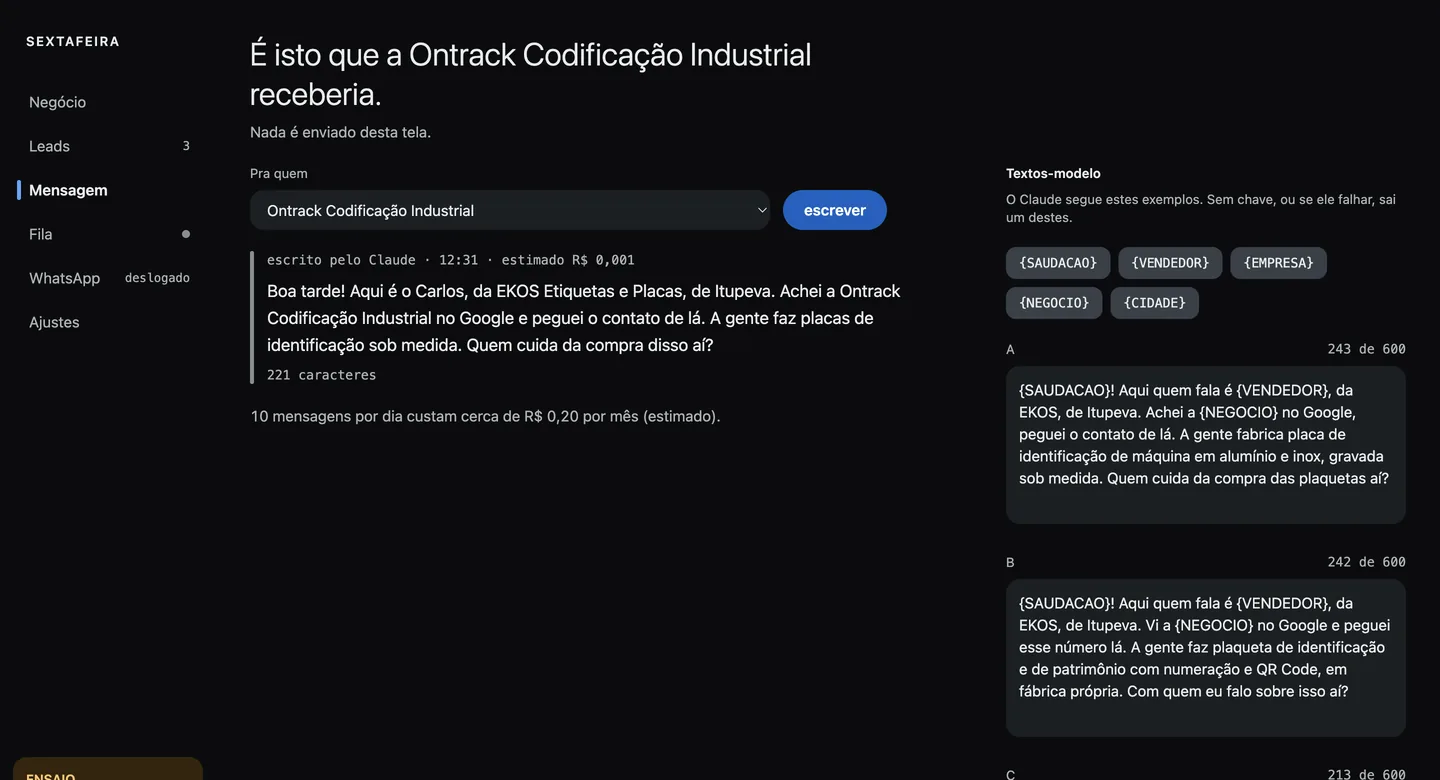Insert the {CIDADE} placeholder chip
Viewport: 1440px width, 780px height.
coord(1154,303)
